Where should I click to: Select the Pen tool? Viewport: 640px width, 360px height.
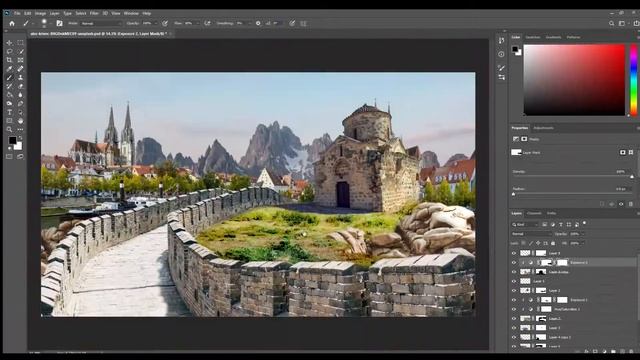click(20, 104)
